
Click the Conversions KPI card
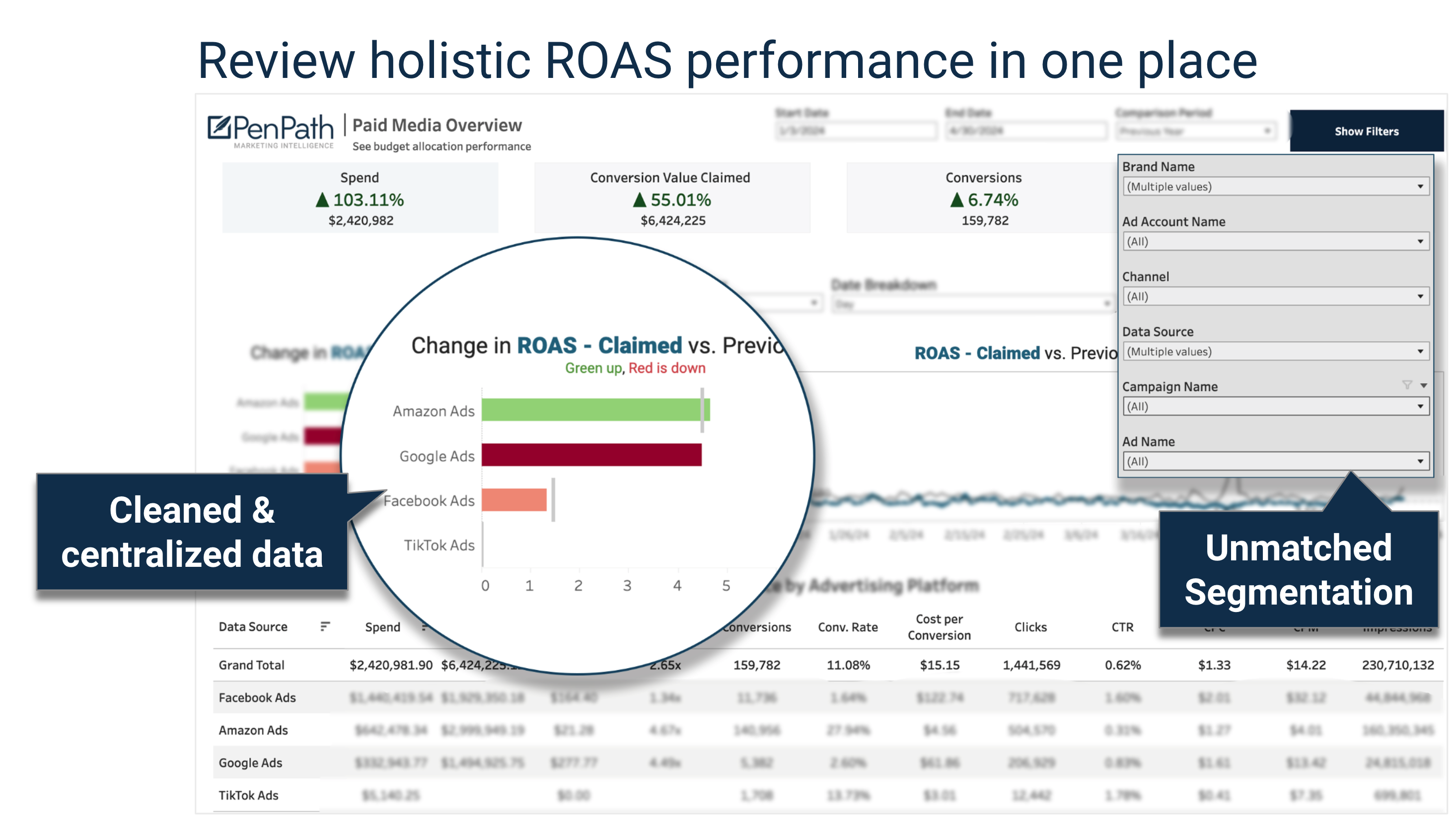983,198
